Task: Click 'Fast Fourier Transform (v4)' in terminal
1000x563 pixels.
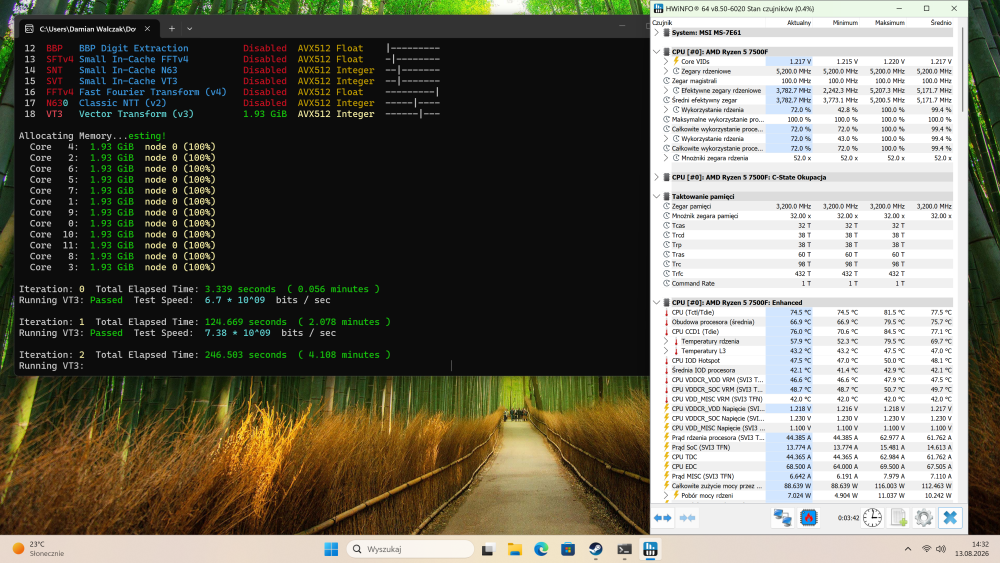Action: coord(152,92)
